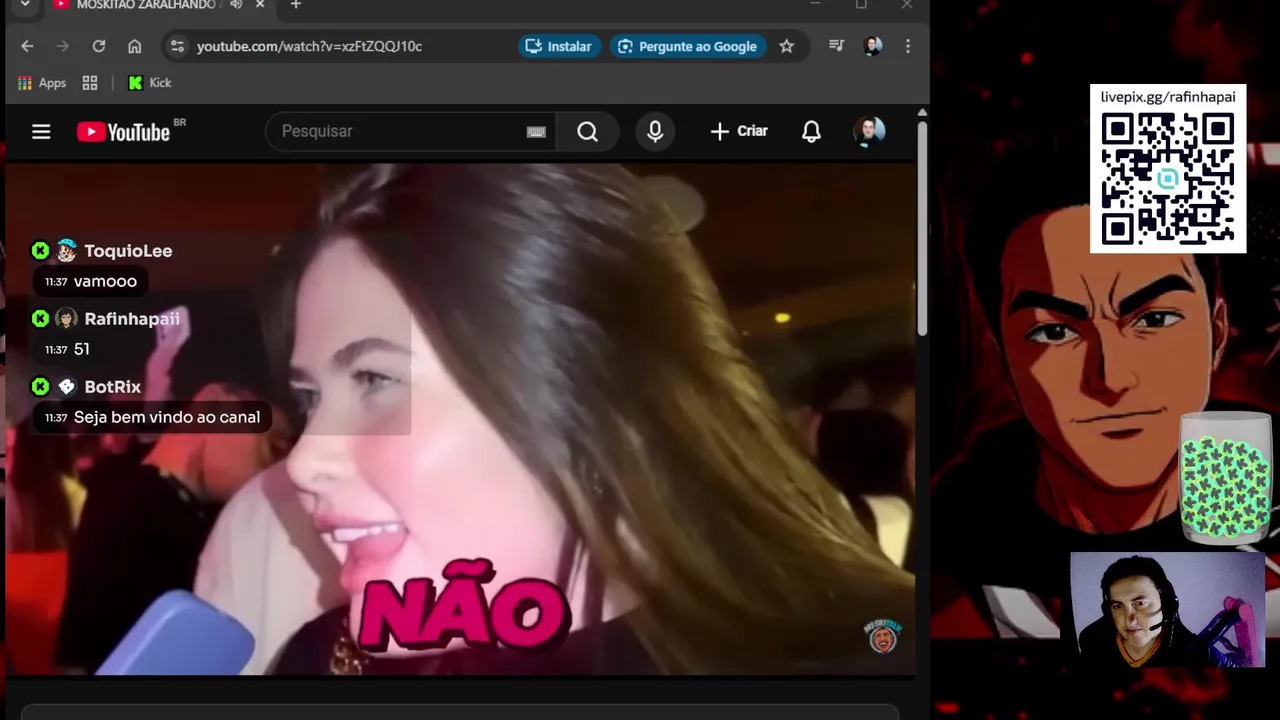Open the Criar create button
Viewport: 1280px width, 720px height.
739,131
